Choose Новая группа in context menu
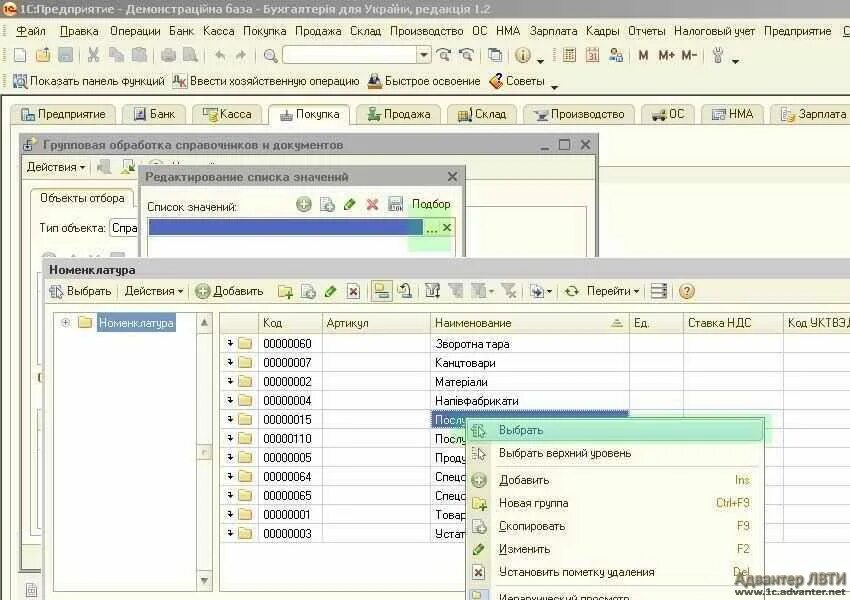 (616, 503)
